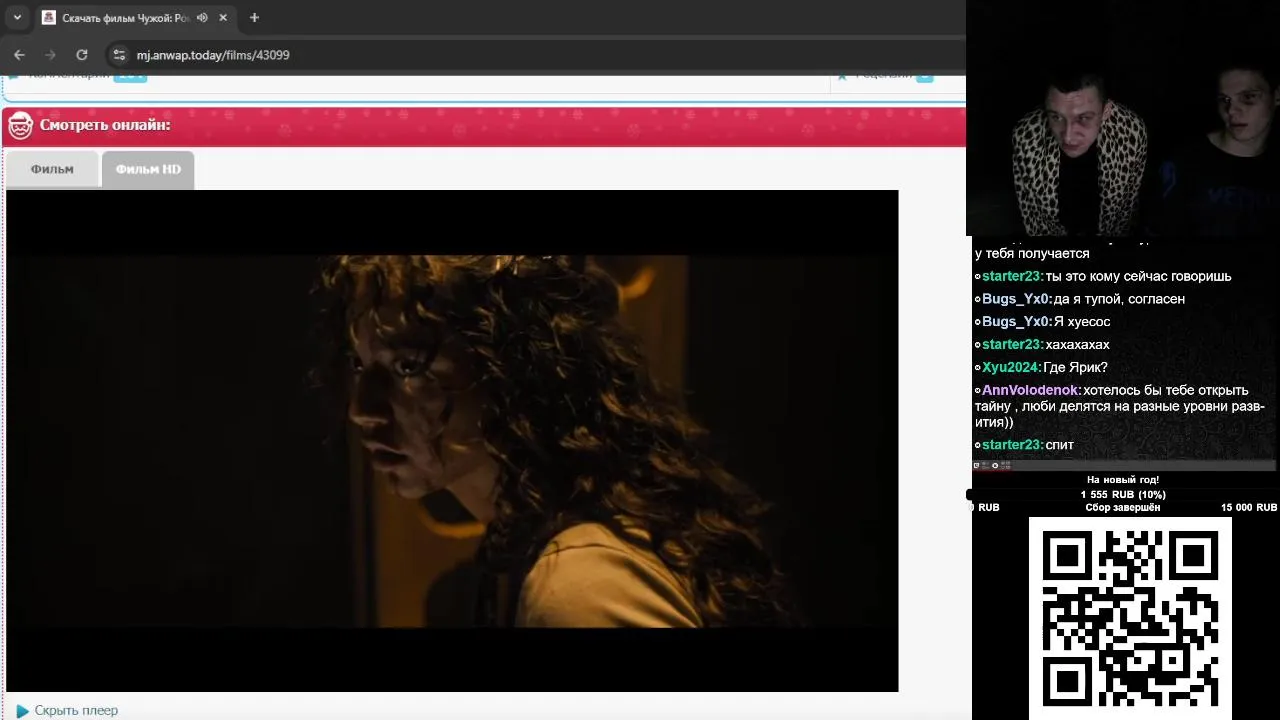Click the donation QR code
The height and width of the screenshot is (720, 1280).
1130,618
